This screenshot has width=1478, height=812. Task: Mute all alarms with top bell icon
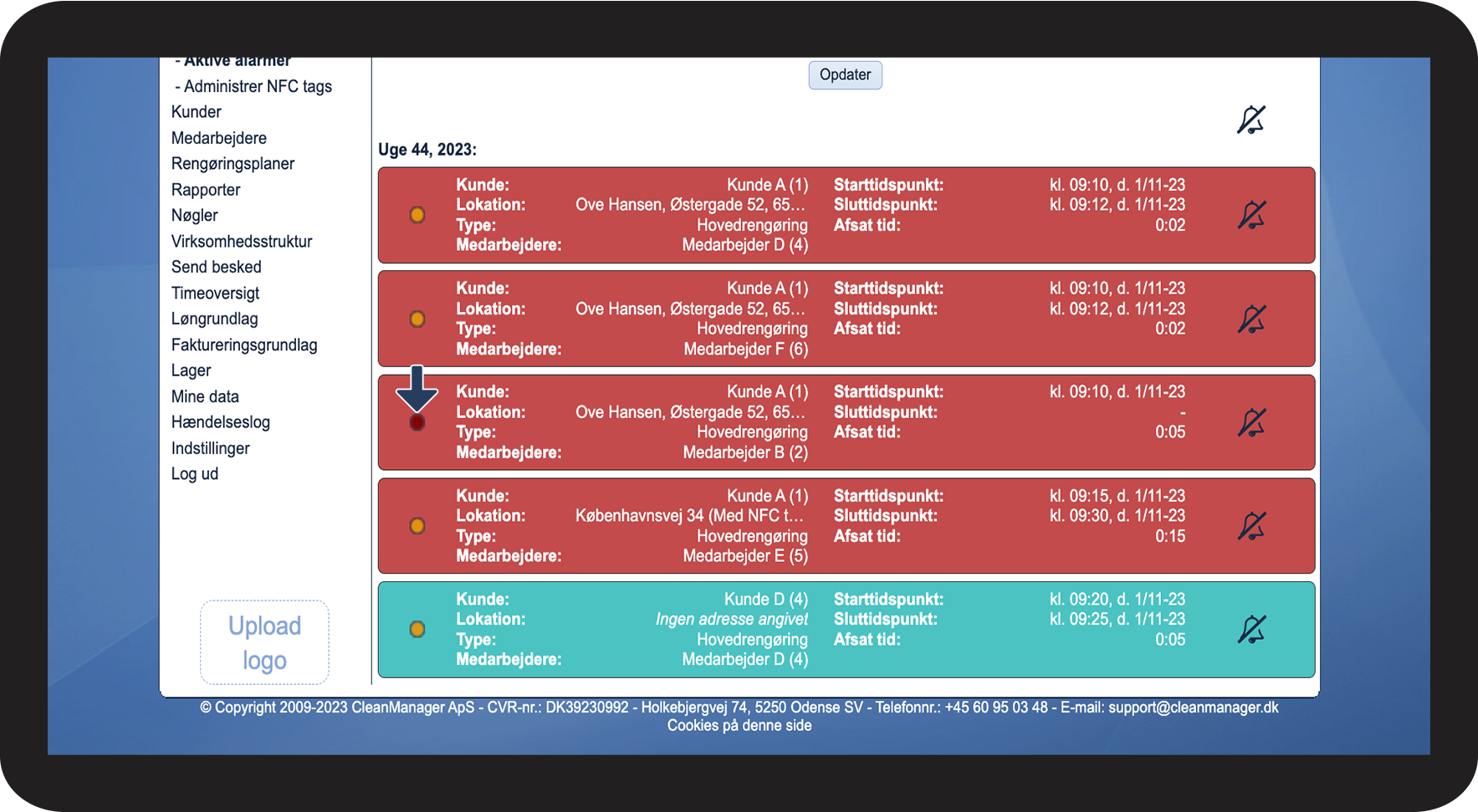pos(1251,120)
